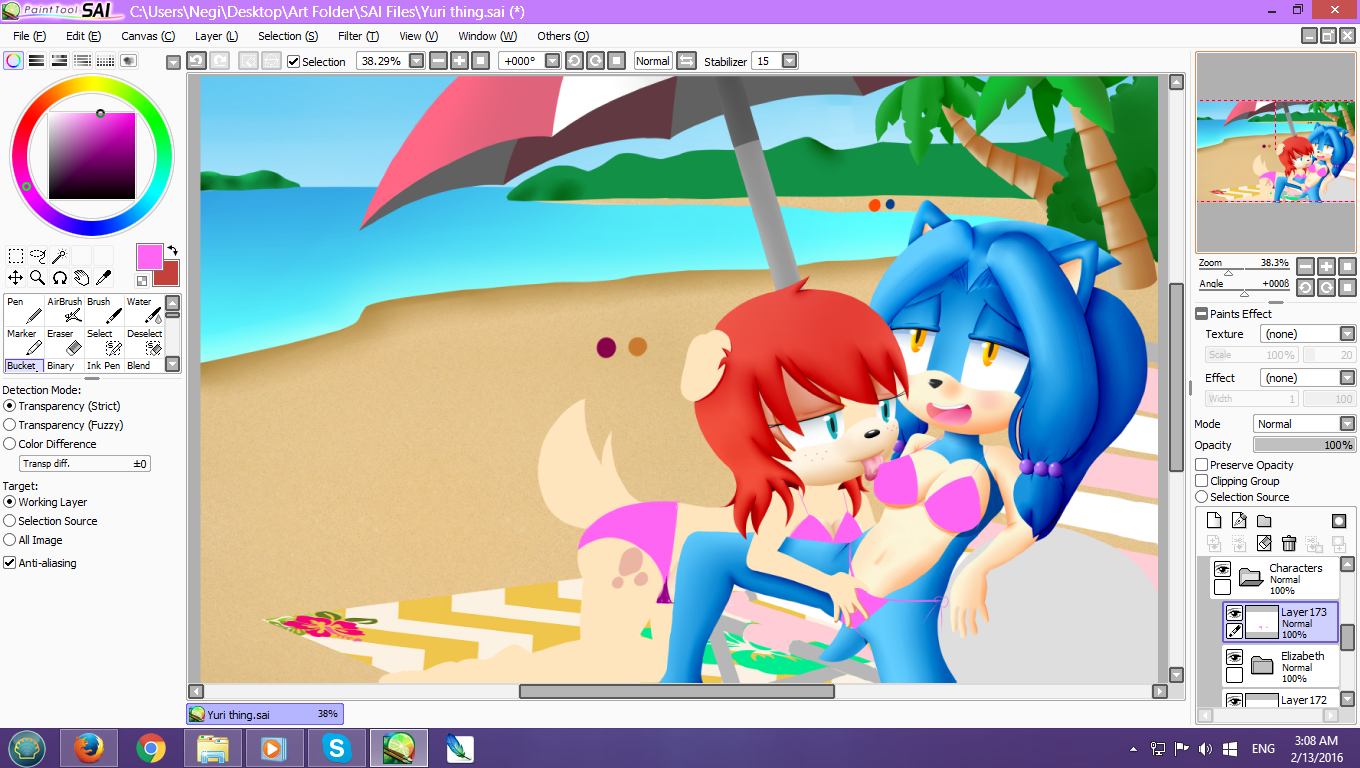Show the color wheel panel
Screen dimensions: 1360x768
(14, 60)
